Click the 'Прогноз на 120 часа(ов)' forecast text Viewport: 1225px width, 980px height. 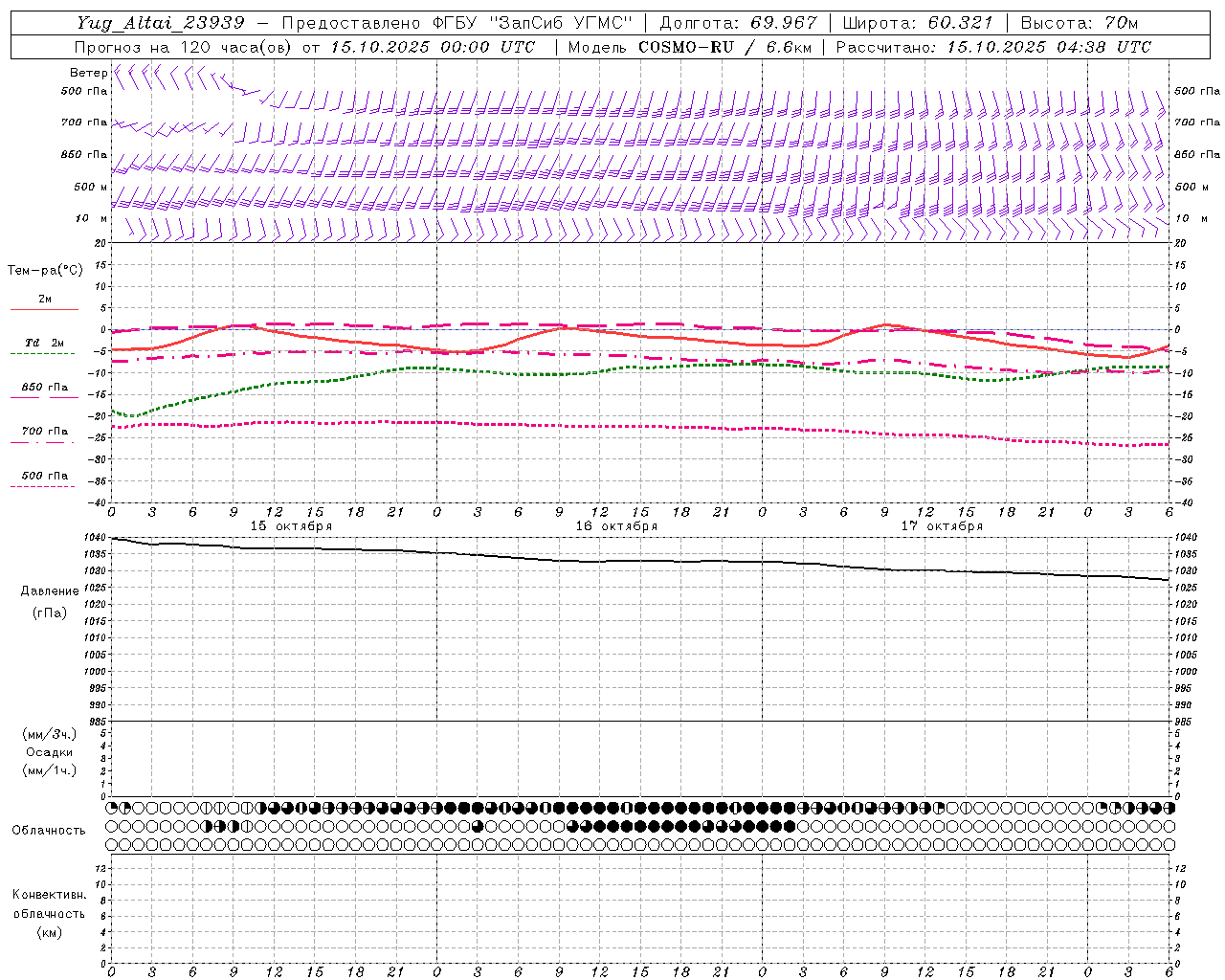pos(184,47)
